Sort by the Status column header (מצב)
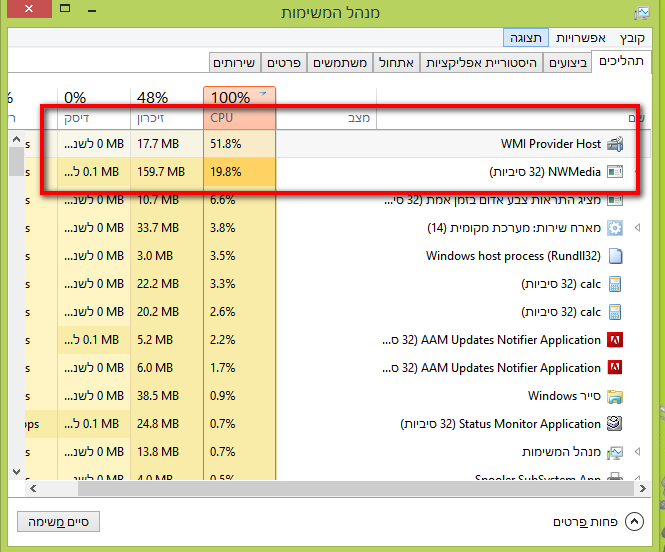Viewport: 665px width, 552px height. tap(326, 108)
